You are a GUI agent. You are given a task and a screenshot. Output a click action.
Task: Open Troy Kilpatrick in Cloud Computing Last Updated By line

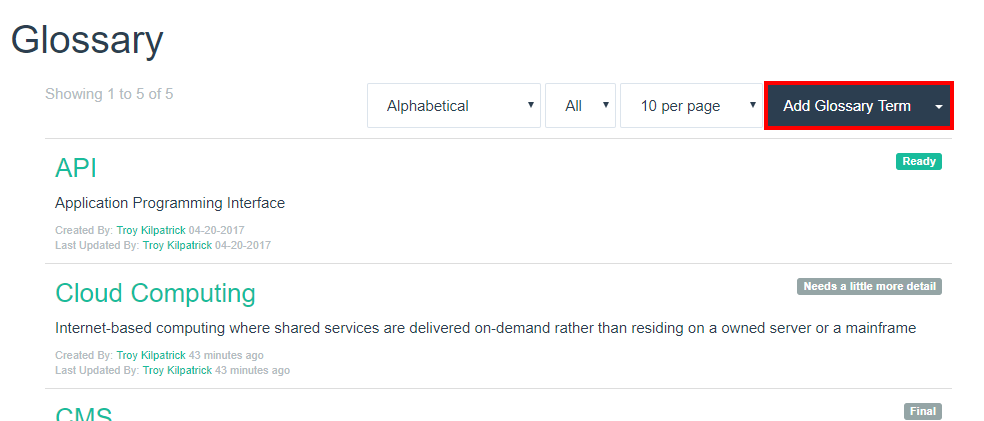tap(178, 371)
